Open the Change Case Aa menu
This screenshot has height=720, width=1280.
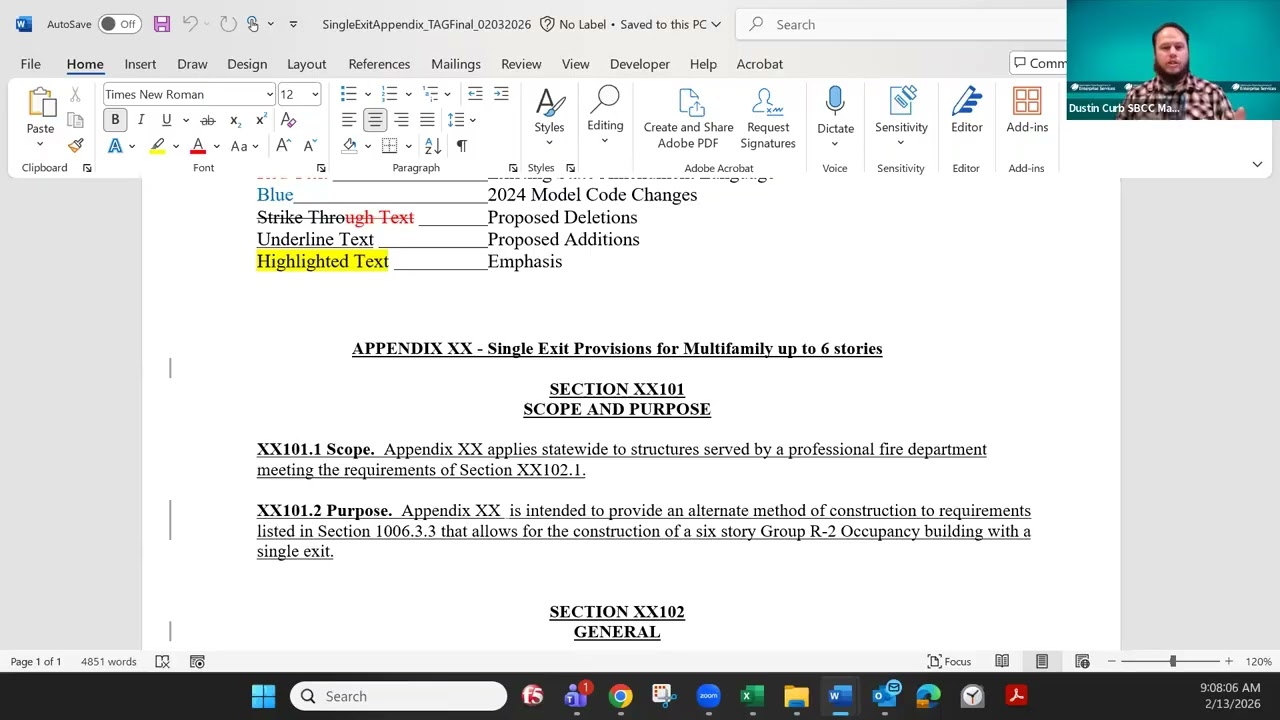pyautogui.click(x=244, y=146)
